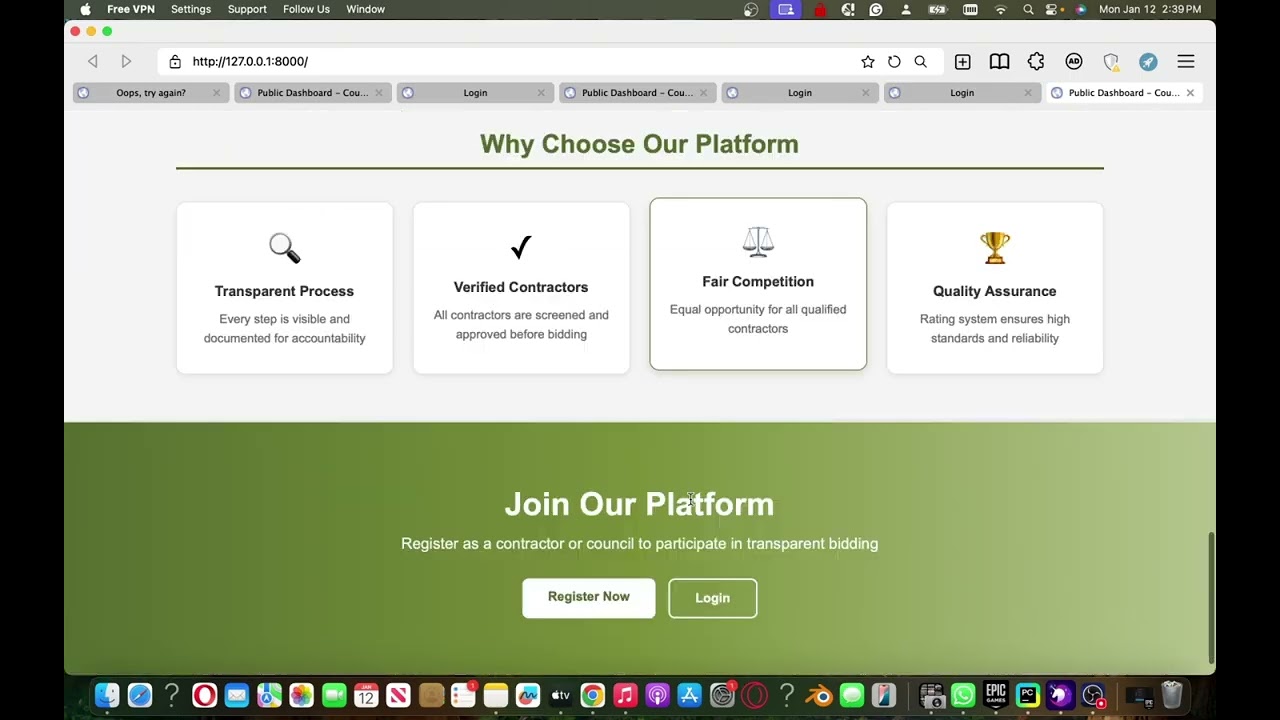Open PyCharm from the dock
The width and height of the screenshot is (1280, 720).
[x=1028, y=695]
